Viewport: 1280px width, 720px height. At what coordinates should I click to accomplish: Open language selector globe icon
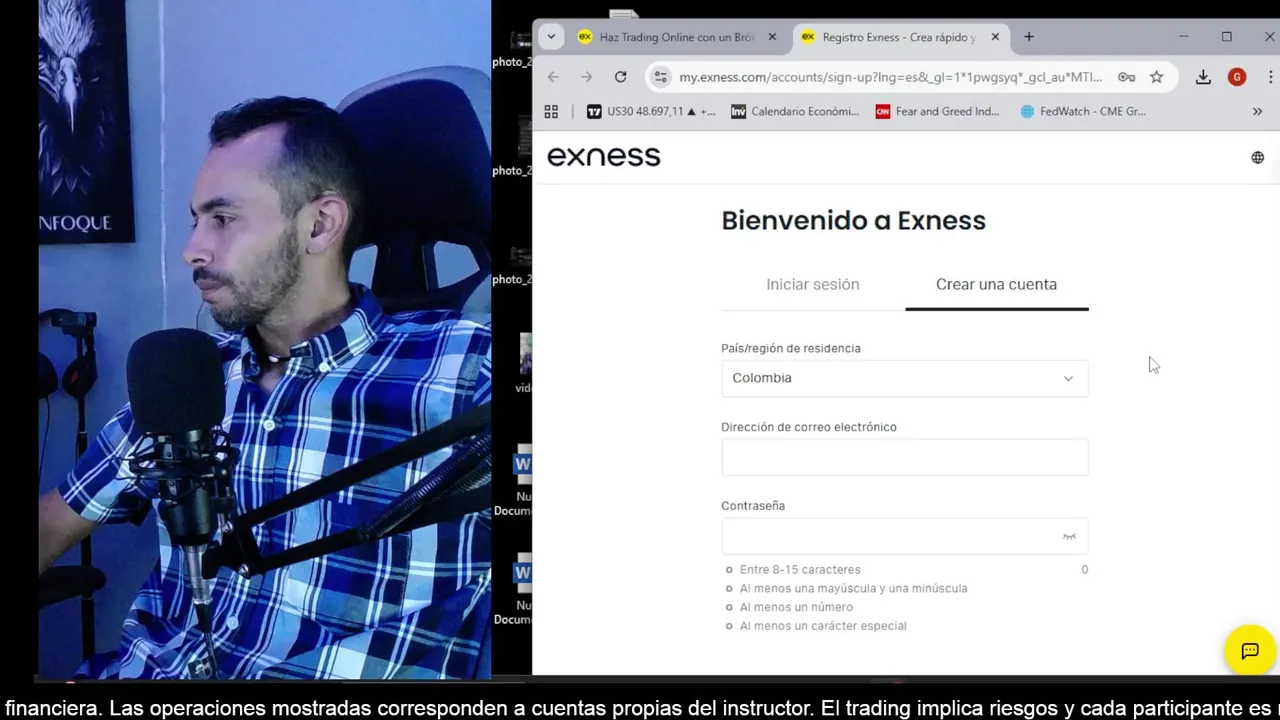coord(1258,157)
